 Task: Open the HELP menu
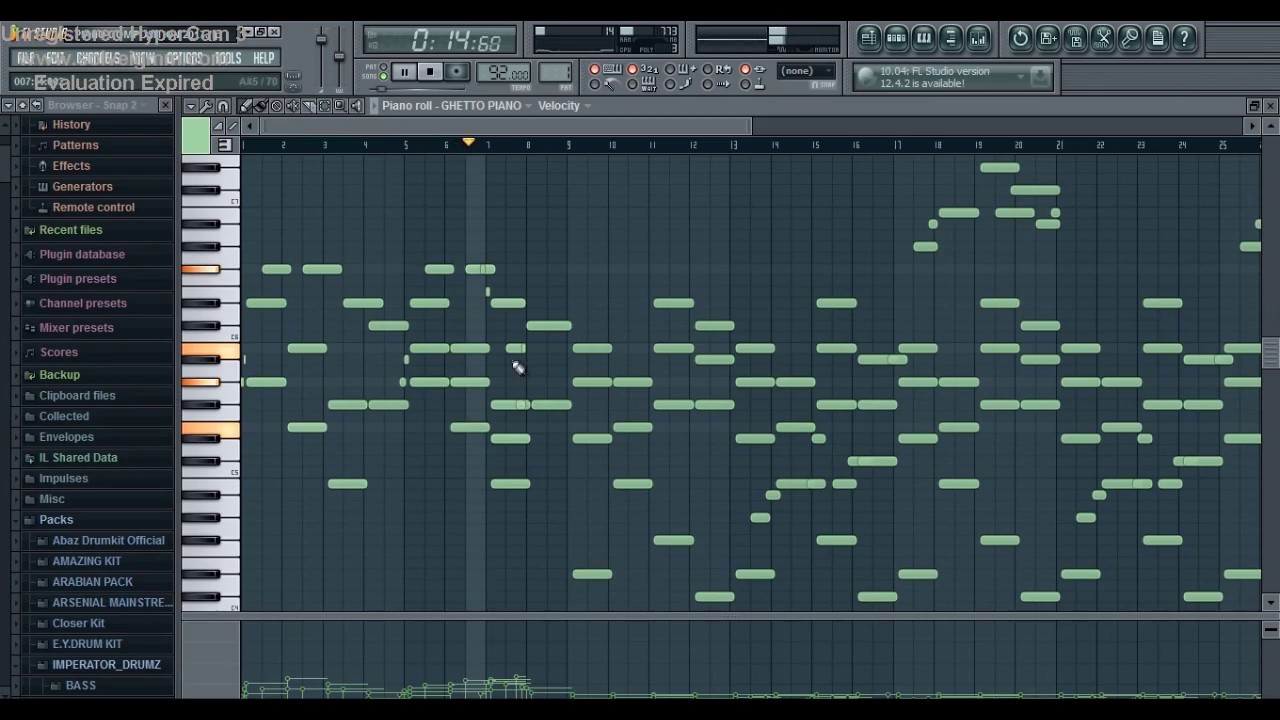pos(264,58)
